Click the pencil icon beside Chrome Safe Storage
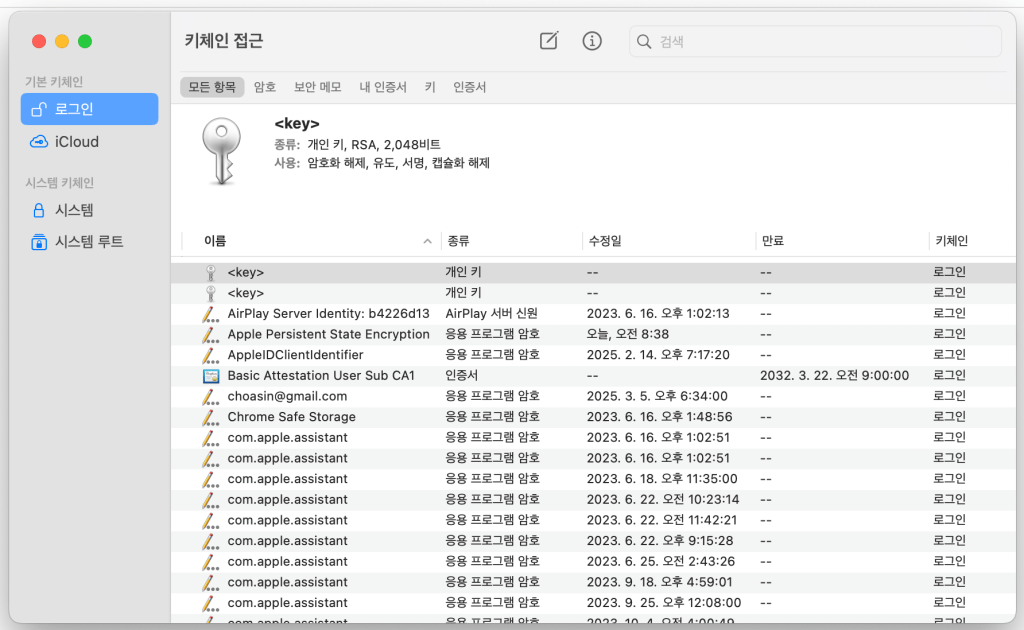The image size is (1024, 630). point(210,417)
